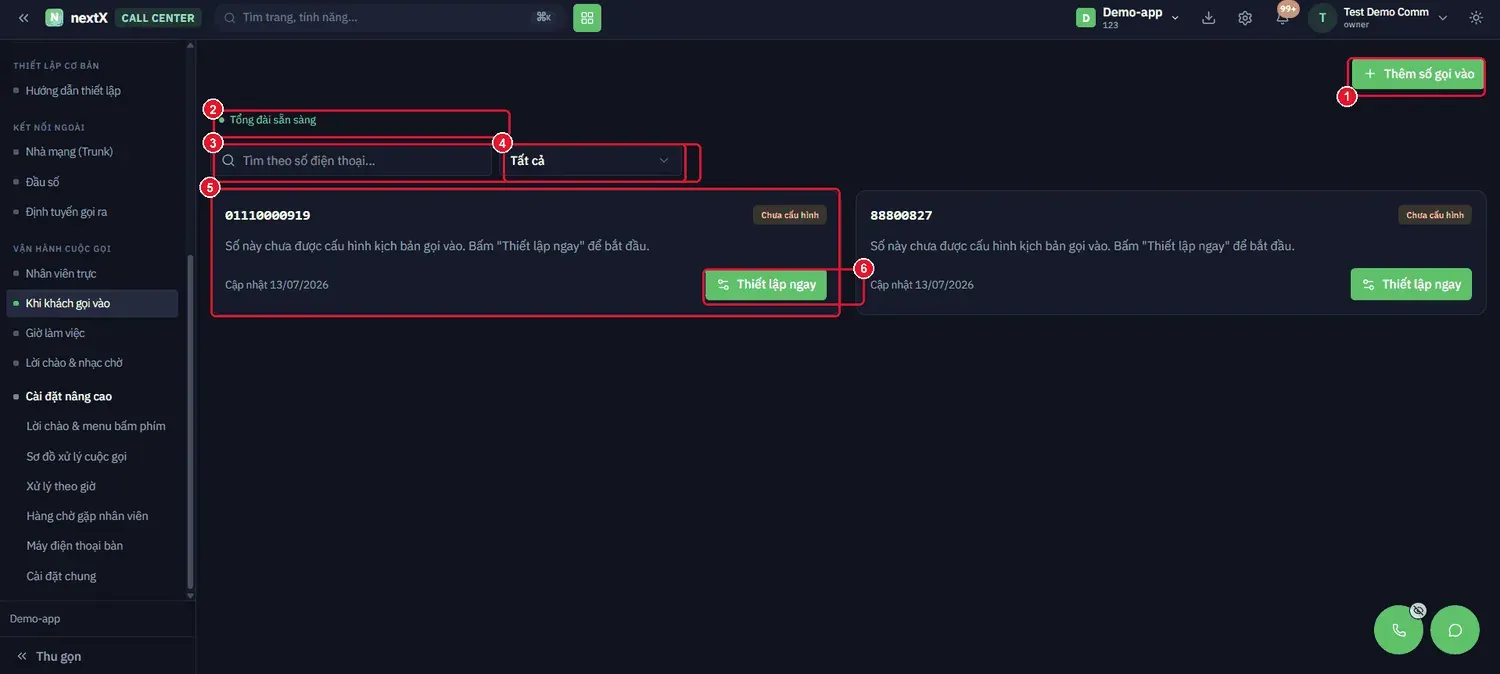The width and height of the screenshot is (1500, 674).
Task: Open the green apps grid icon
Action: click(587, 18)
